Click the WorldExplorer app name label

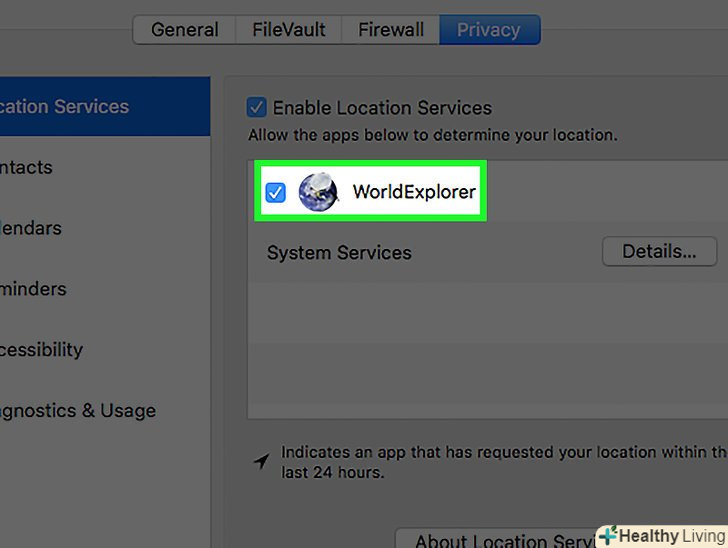click(414, 192)
